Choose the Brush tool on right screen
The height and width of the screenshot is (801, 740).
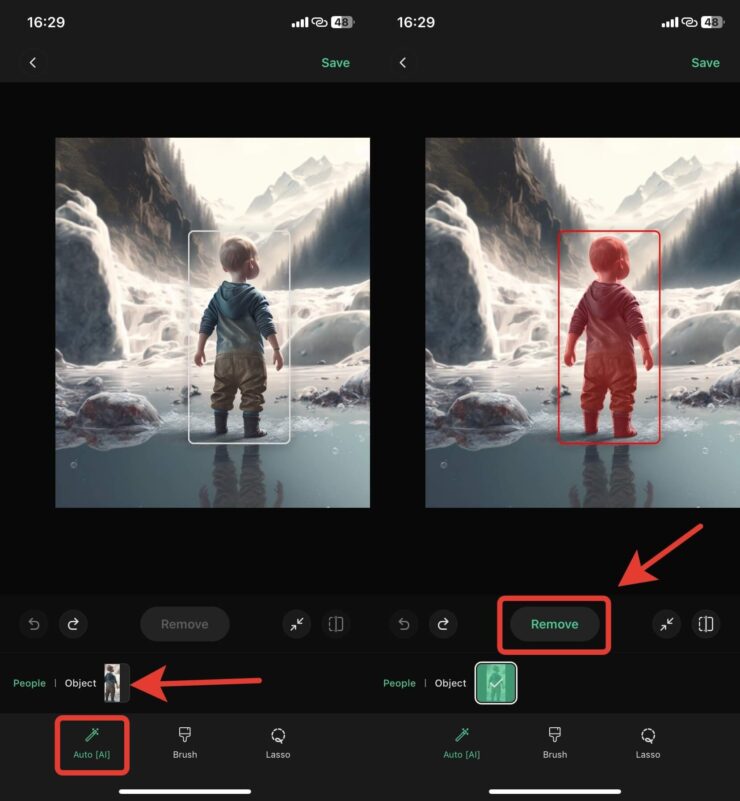[x=555, y=743]
